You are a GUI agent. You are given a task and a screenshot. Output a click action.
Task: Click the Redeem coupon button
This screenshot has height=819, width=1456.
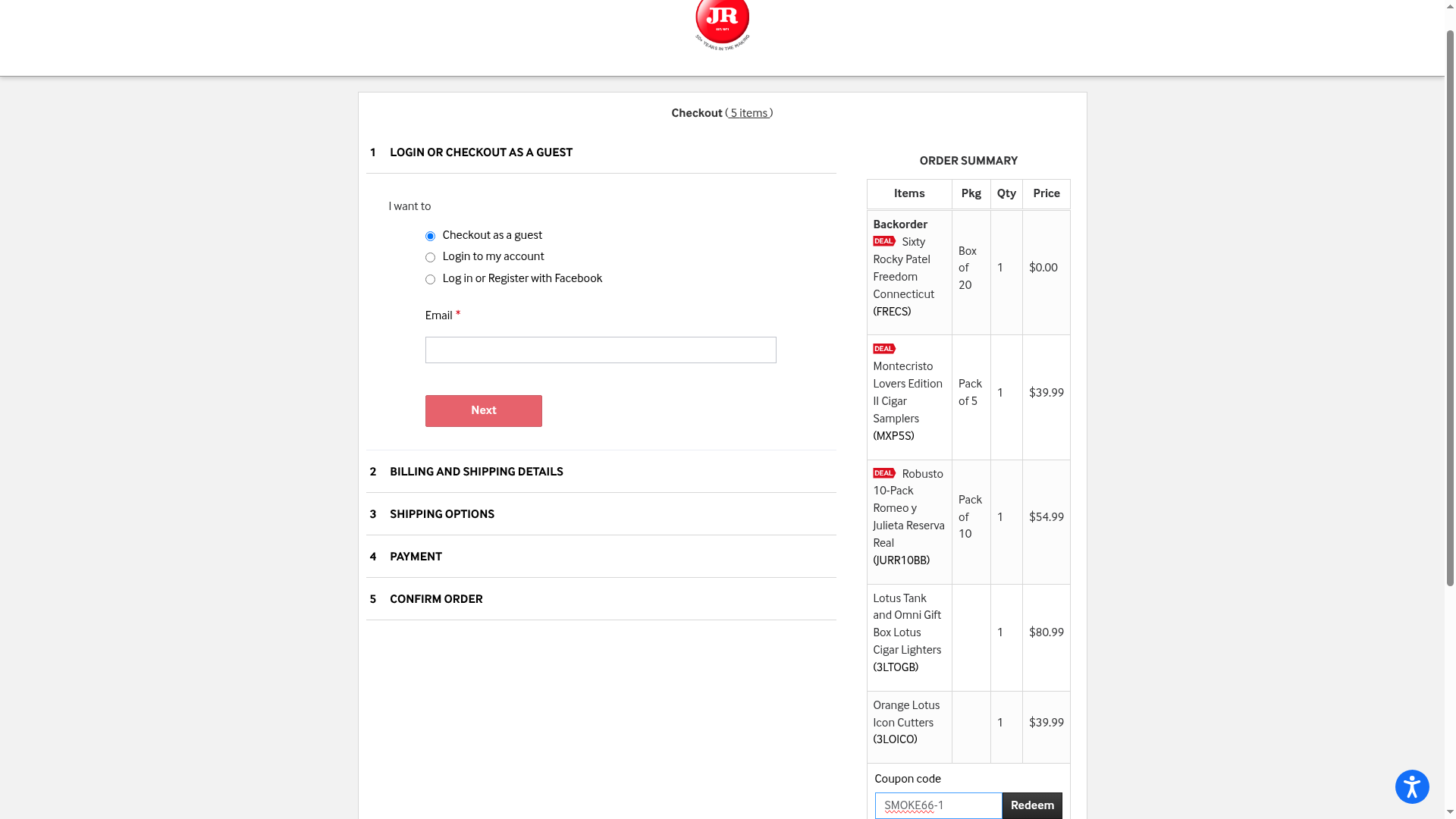pos(1031,805)
